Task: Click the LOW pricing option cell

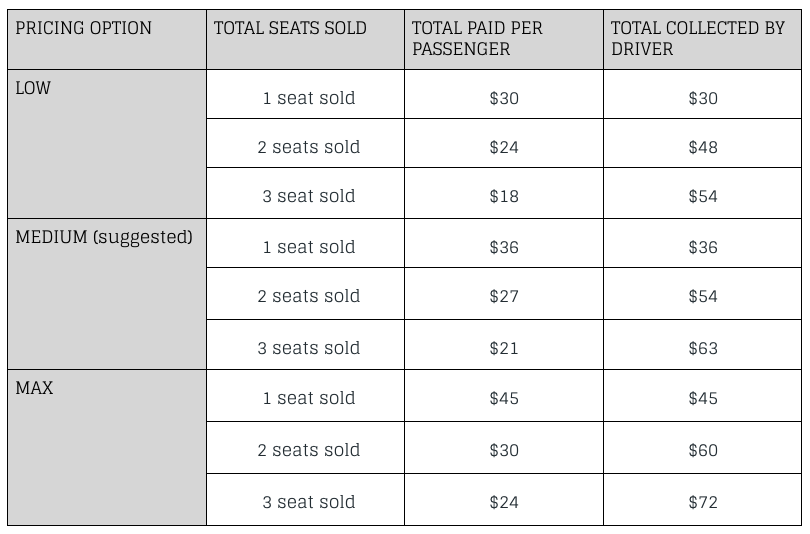Action: pyautogui.click(x=34, y=88)
